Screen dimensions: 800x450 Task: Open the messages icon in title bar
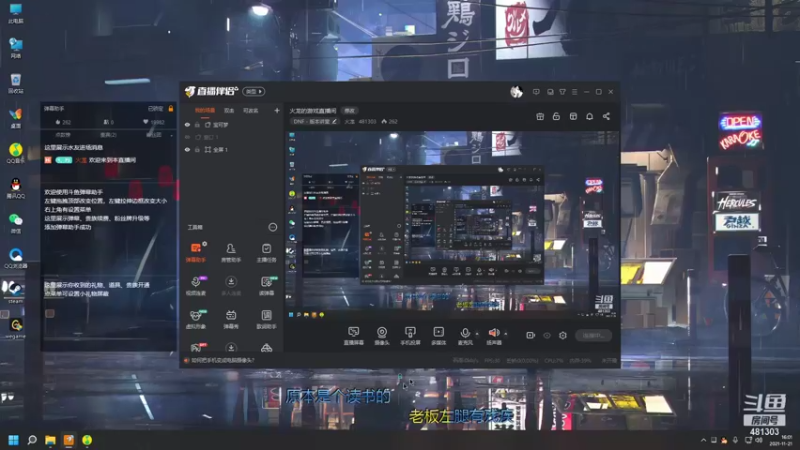(x=536, y=92)
